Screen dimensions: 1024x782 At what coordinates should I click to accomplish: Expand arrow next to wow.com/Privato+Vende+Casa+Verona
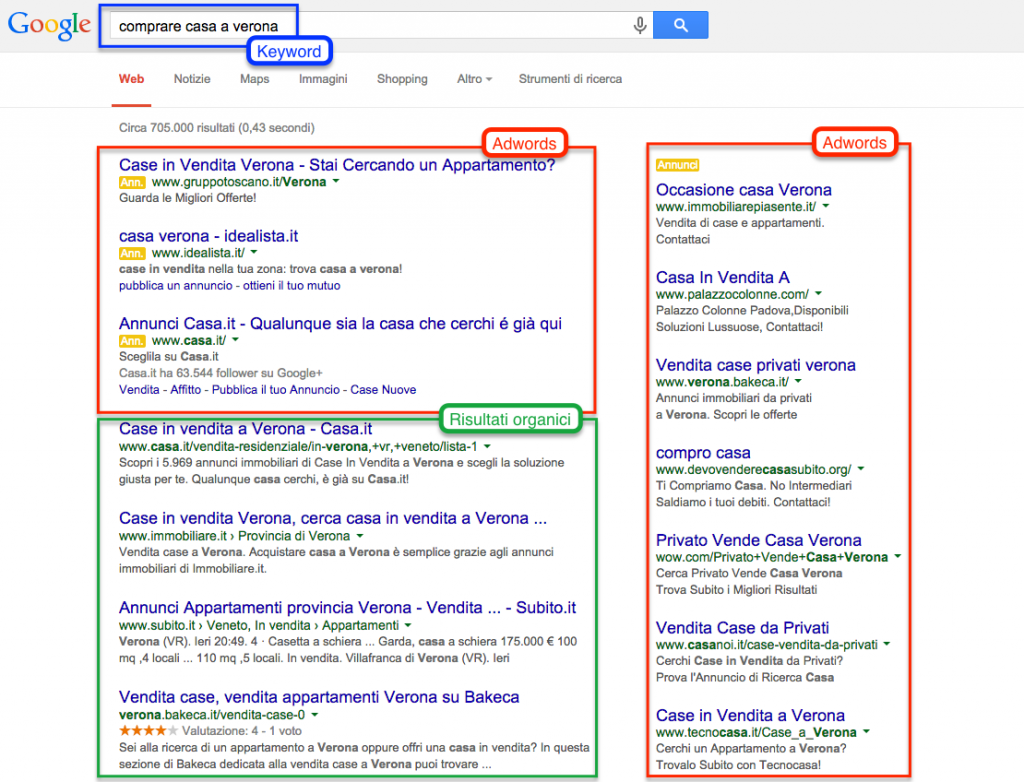897,556
